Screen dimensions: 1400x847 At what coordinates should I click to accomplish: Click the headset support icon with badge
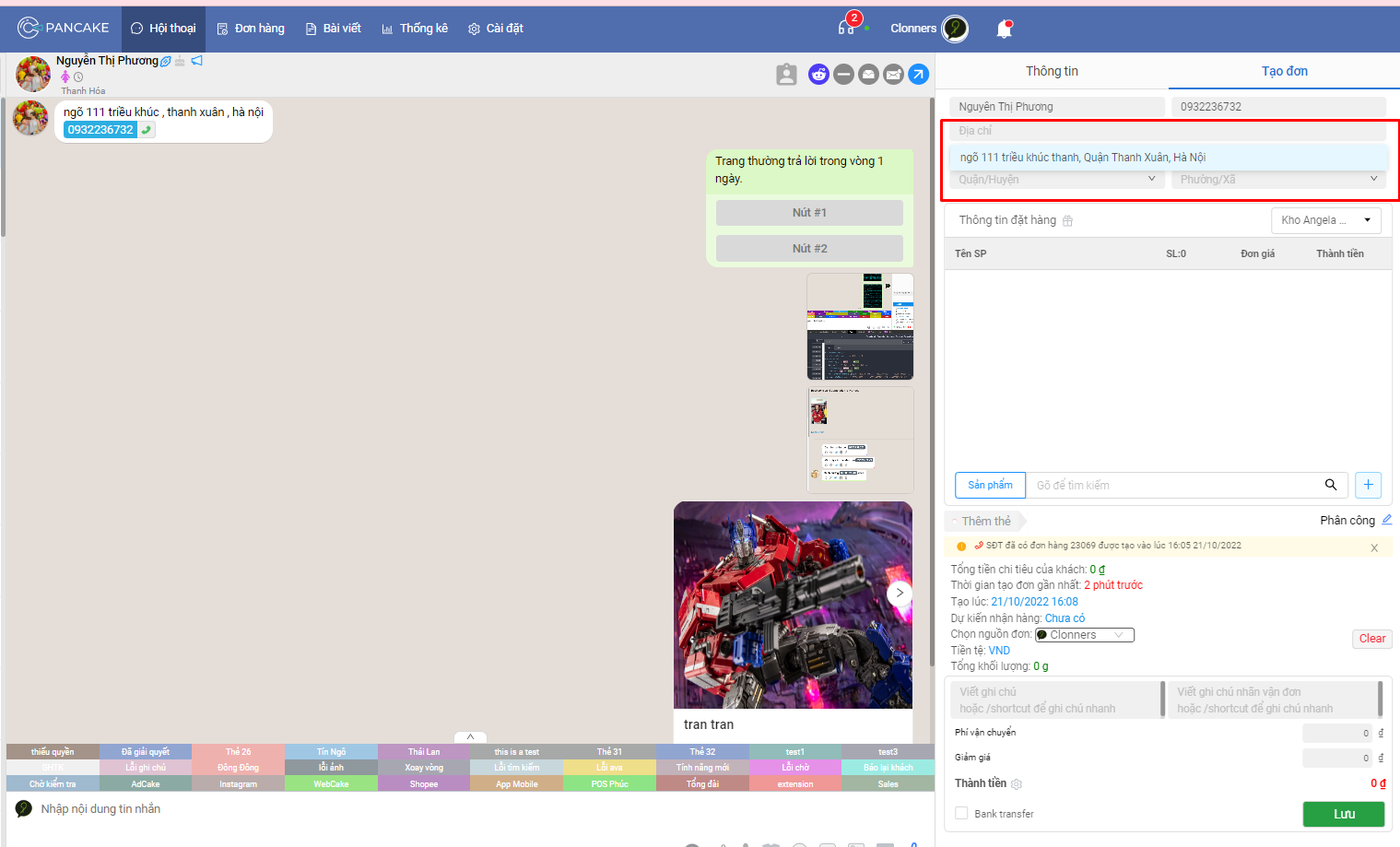846,28
